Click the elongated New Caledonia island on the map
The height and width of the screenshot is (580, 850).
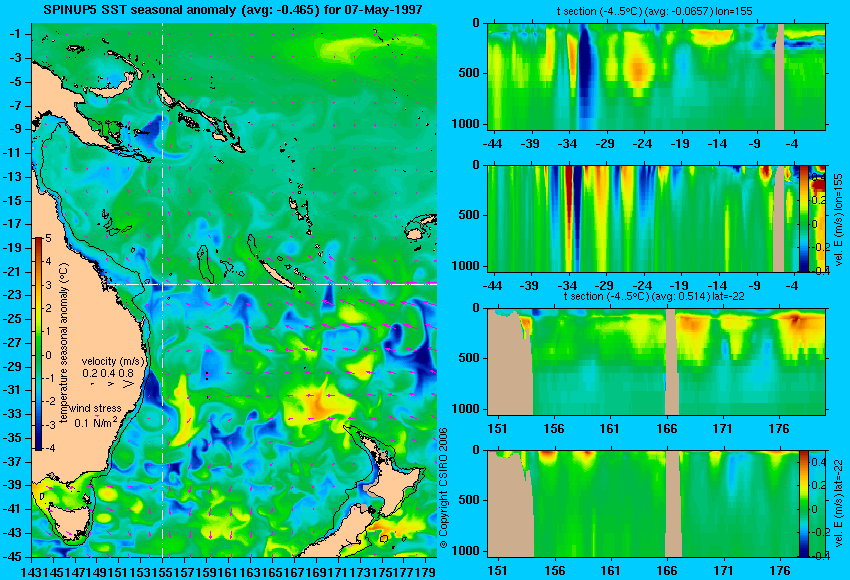click(x=276, y=275)
